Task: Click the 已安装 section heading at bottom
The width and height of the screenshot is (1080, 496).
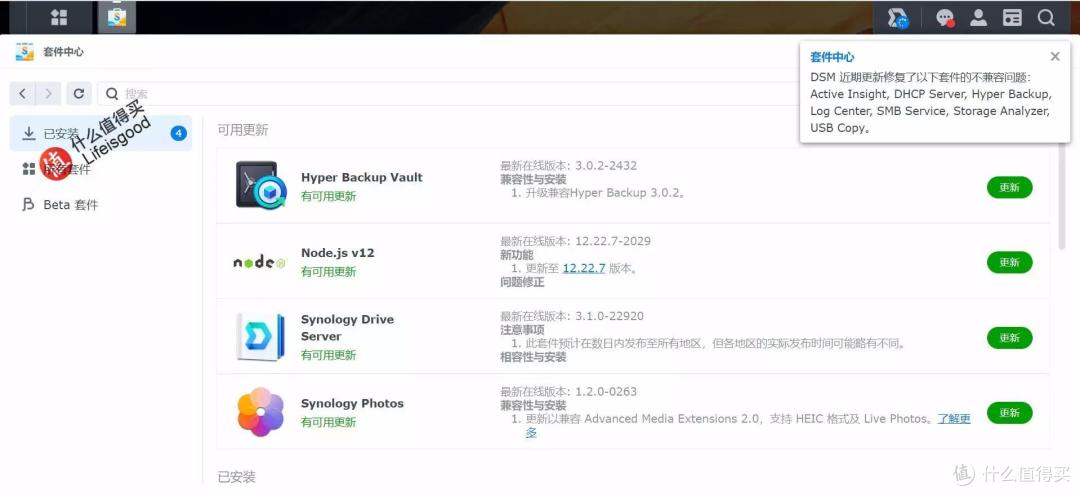Action: pos(236,477)
